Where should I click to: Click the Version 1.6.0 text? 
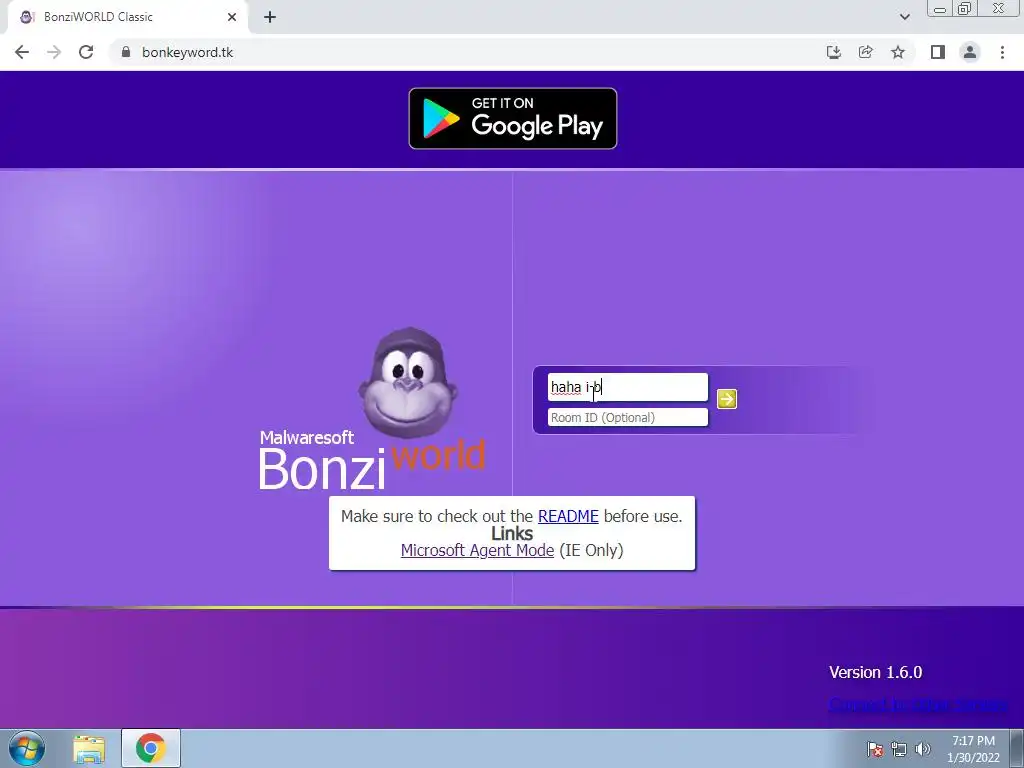(875, 672)
